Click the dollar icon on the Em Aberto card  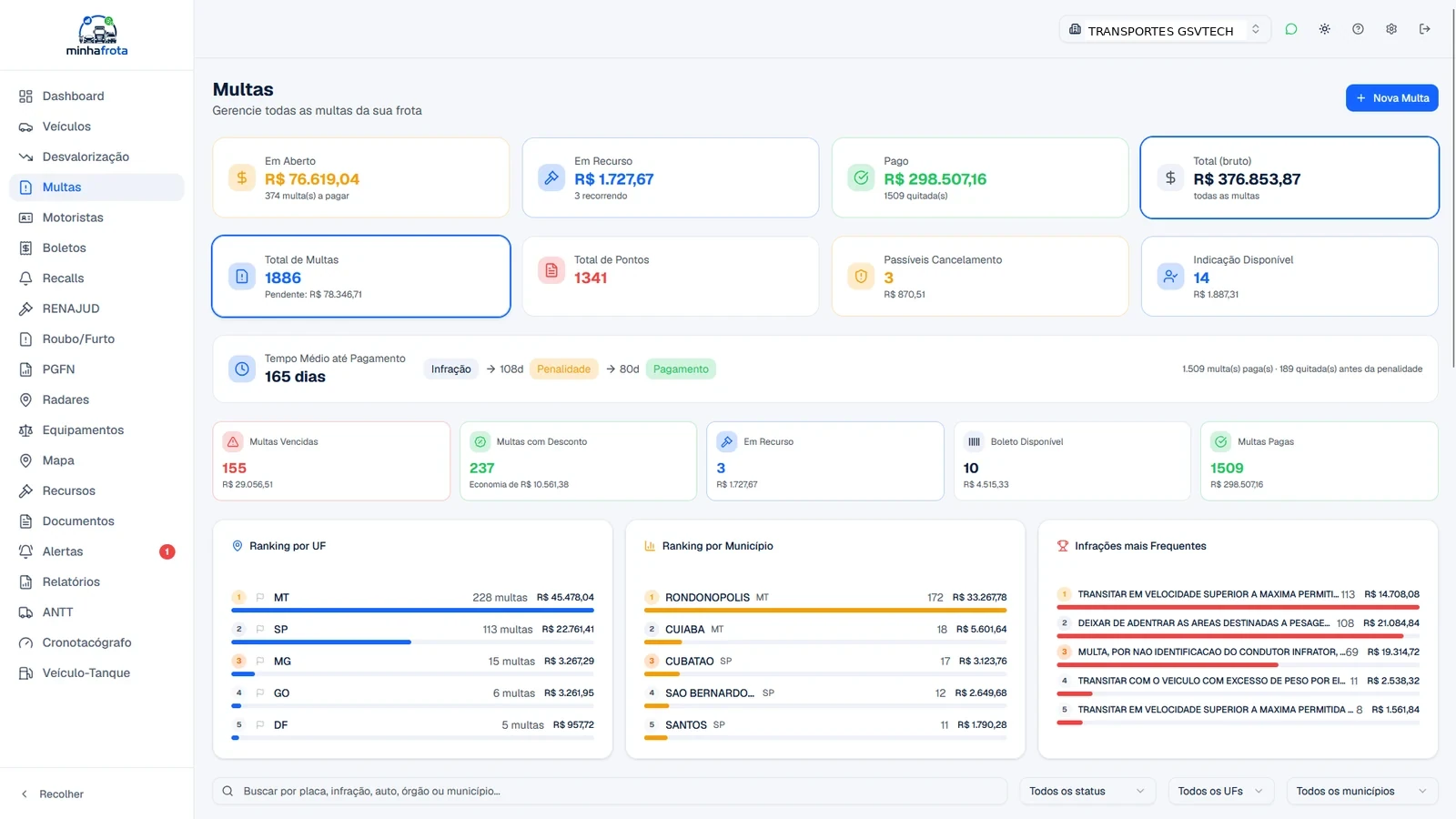(242, 177)
